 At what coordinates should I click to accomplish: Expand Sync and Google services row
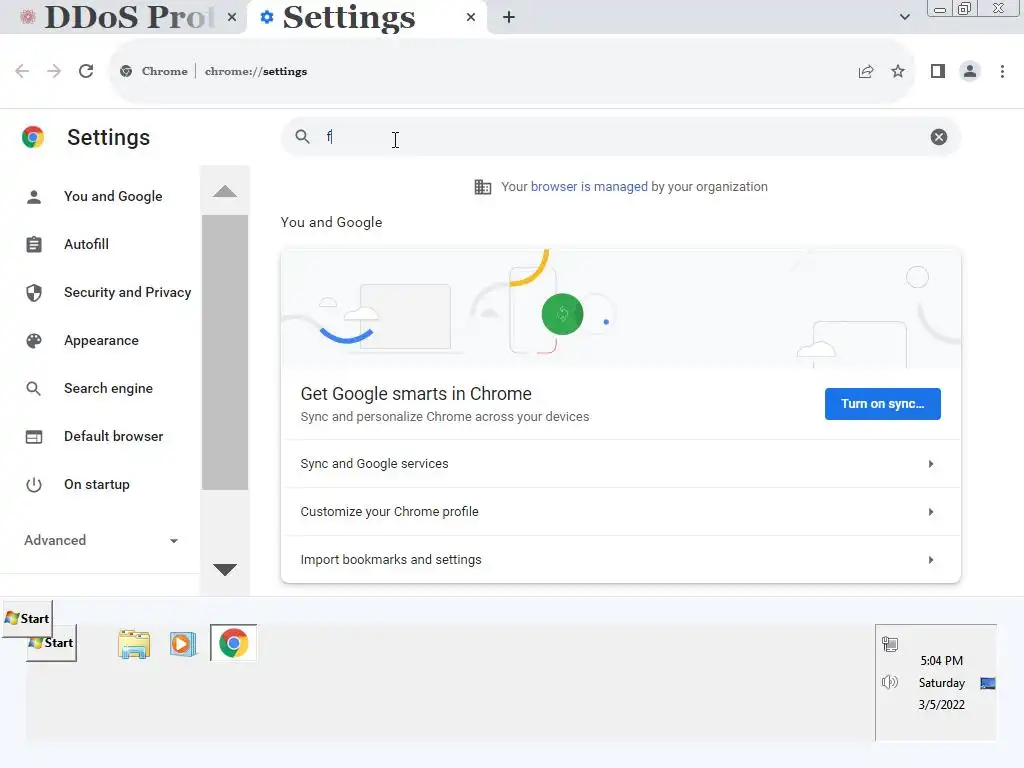(620, 464)
